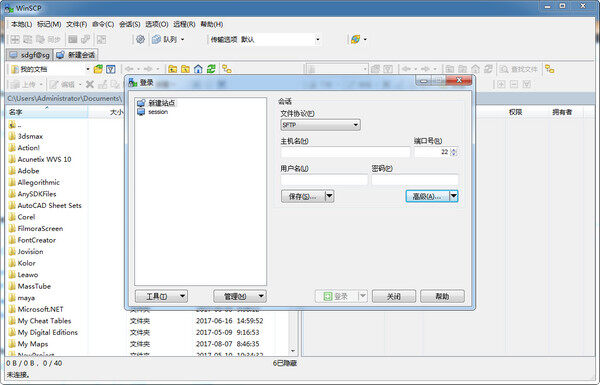Open the preferences gear icon
This screenshot has height=385, width=600.
pyautogui.click(x=140, y=39)
